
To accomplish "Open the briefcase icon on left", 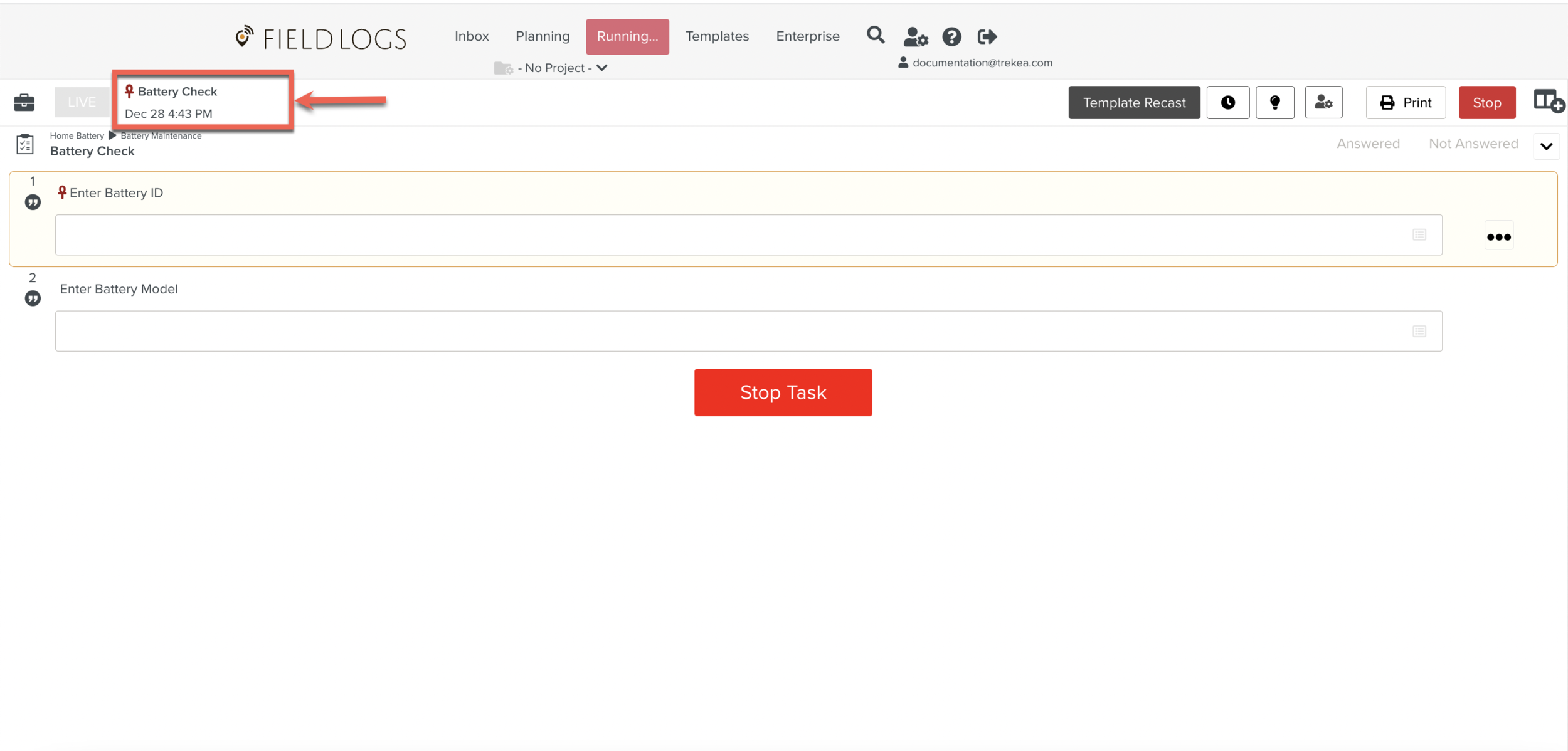I will 24,102.
